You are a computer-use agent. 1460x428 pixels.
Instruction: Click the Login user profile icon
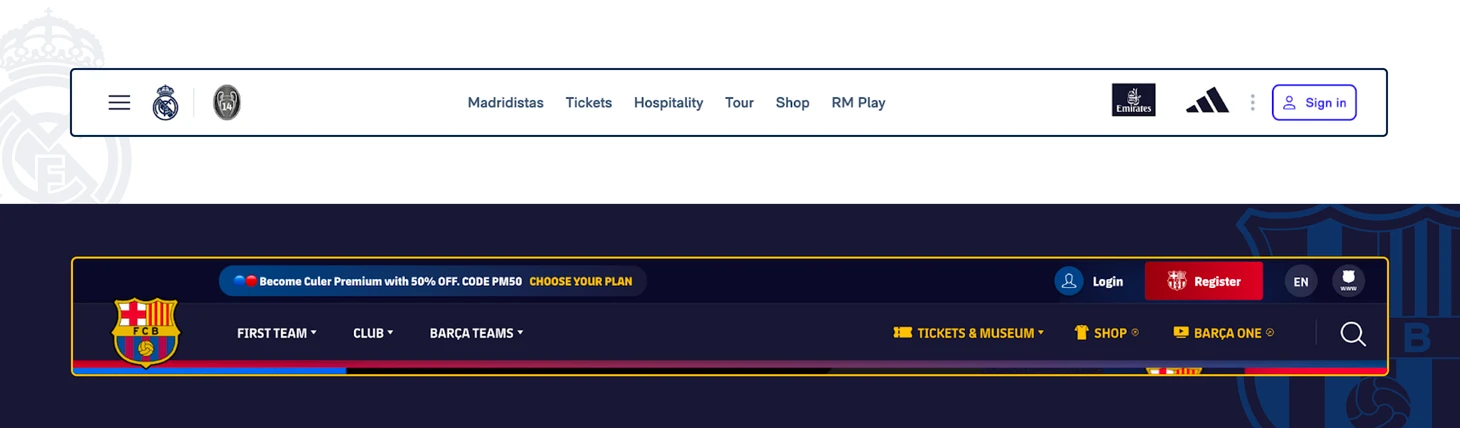(1069, 281)
